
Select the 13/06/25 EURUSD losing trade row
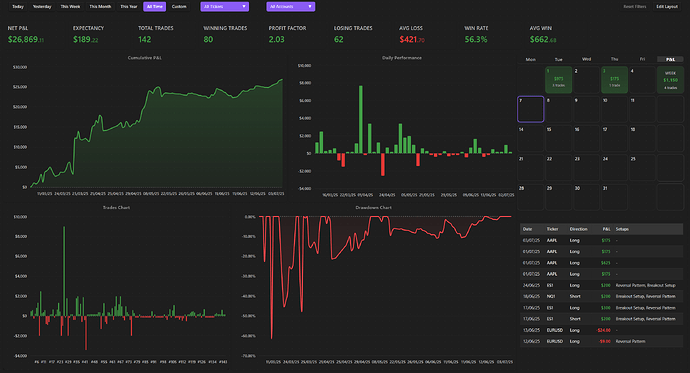point(602,330)
